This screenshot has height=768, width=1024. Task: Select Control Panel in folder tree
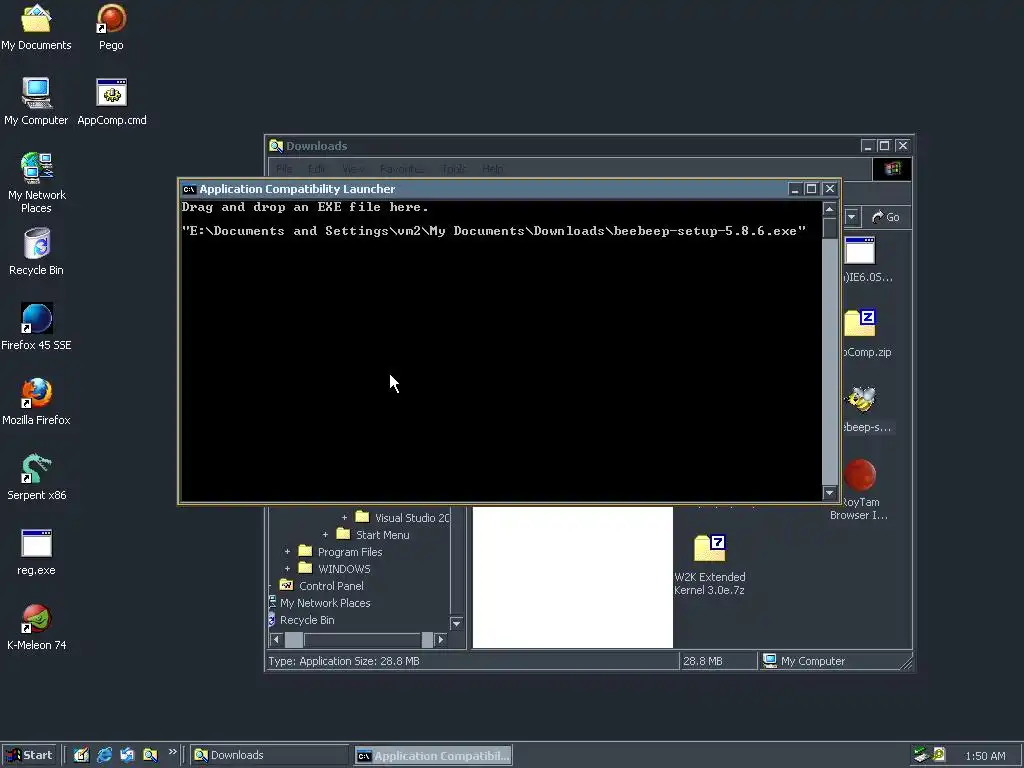331,586
